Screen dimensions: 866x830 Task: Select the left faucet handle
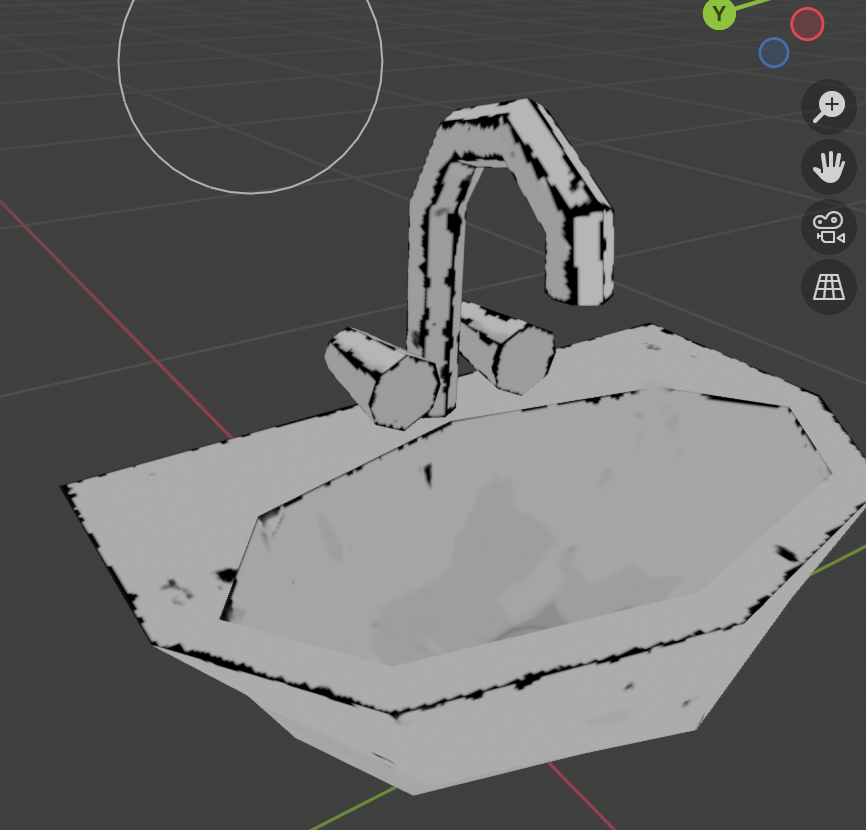383,378
